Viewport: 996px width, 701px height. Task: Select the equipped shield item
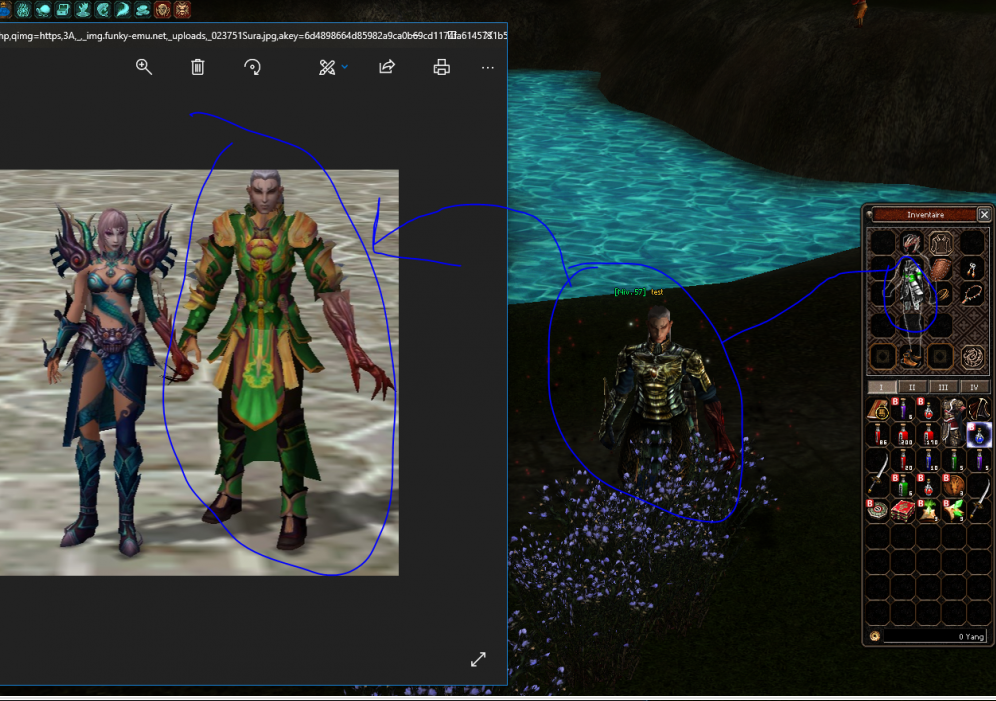coord(941,269)
